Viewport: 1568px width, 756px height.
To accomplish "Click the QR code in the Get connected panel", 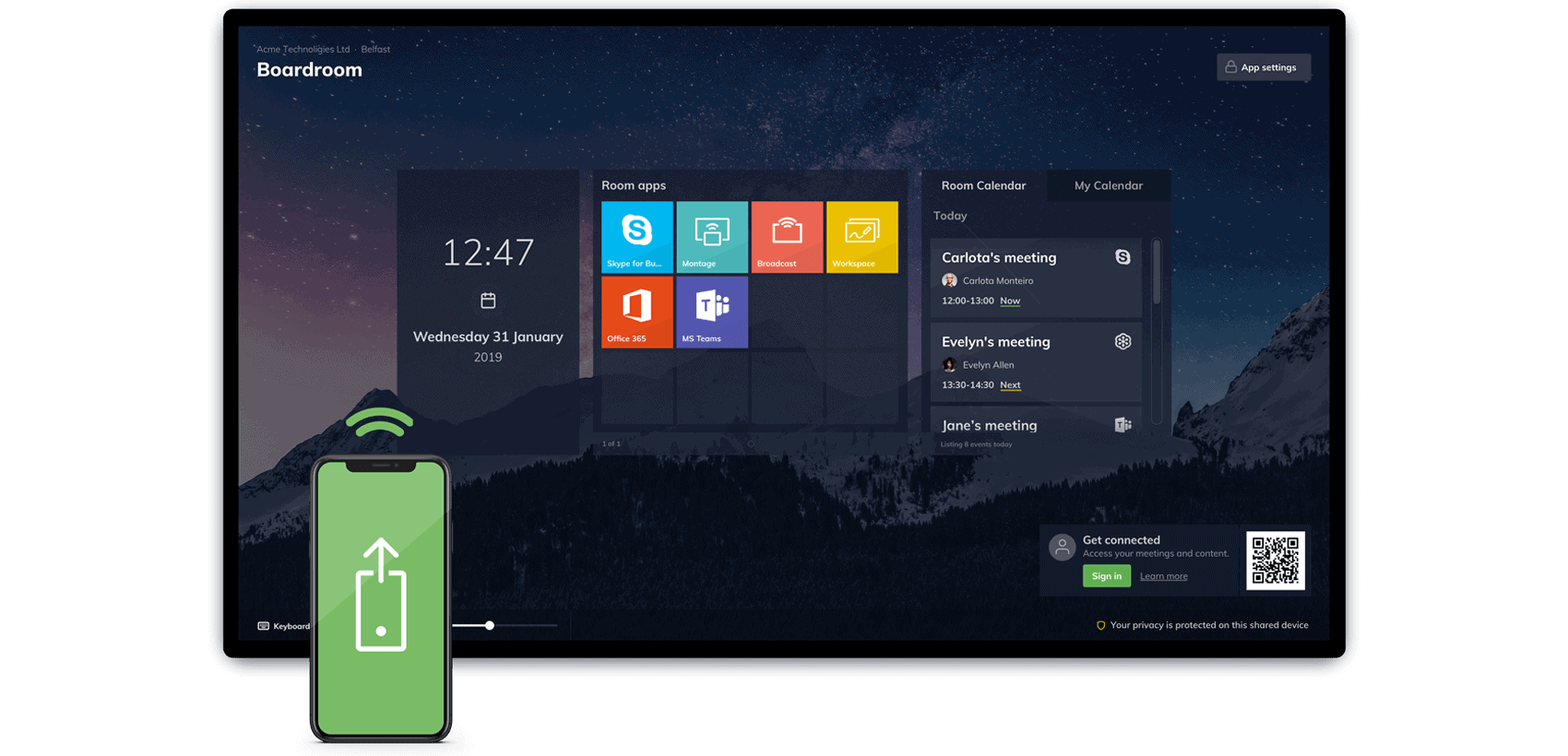I will (x=1276, y=561).
